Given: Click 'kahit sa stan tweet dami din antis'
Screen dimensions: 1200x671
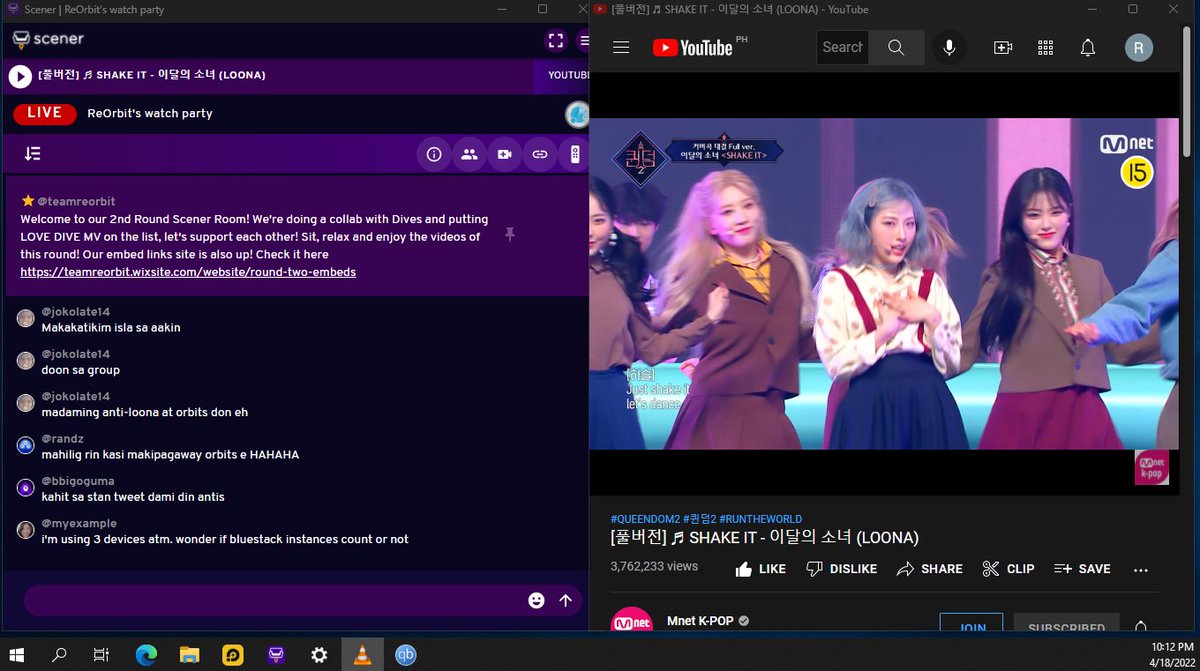Looking at the screenshot, I should (x=133, y=497).
